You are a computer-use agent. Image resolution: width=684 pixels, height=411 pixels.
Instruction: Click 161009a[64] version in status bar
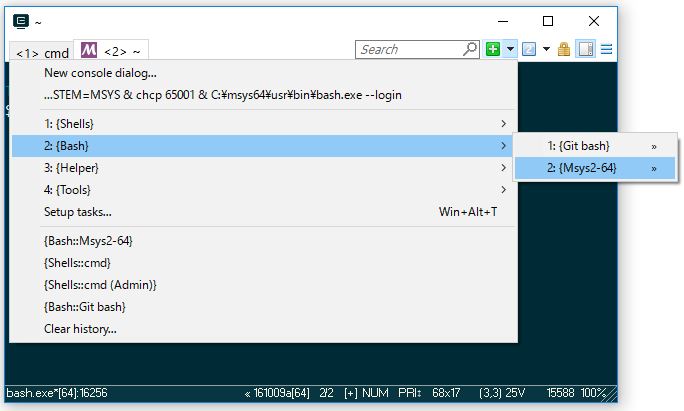(281, 393)
